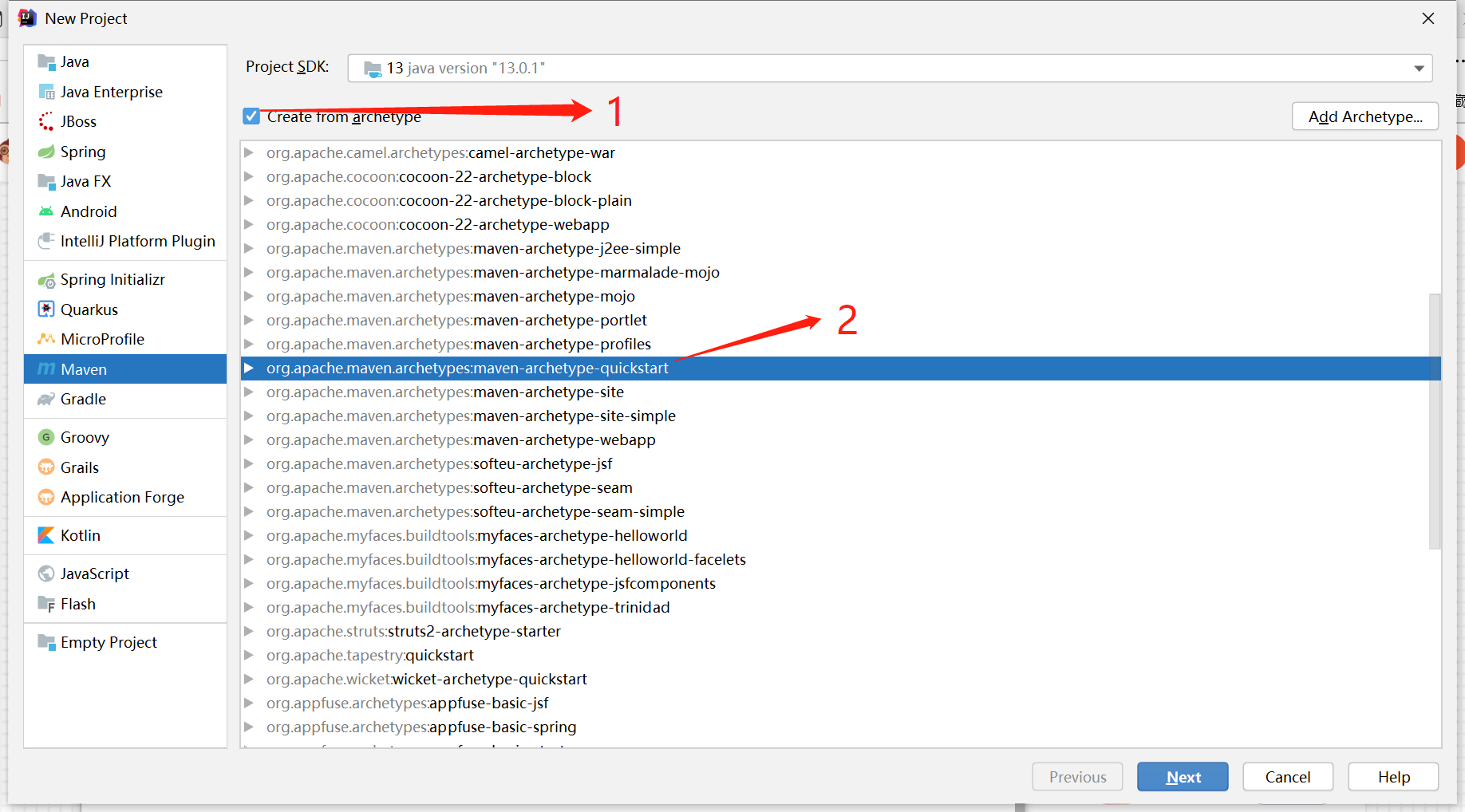Close the New Project dialog
1465x812 pixels.
(1428, 18)
